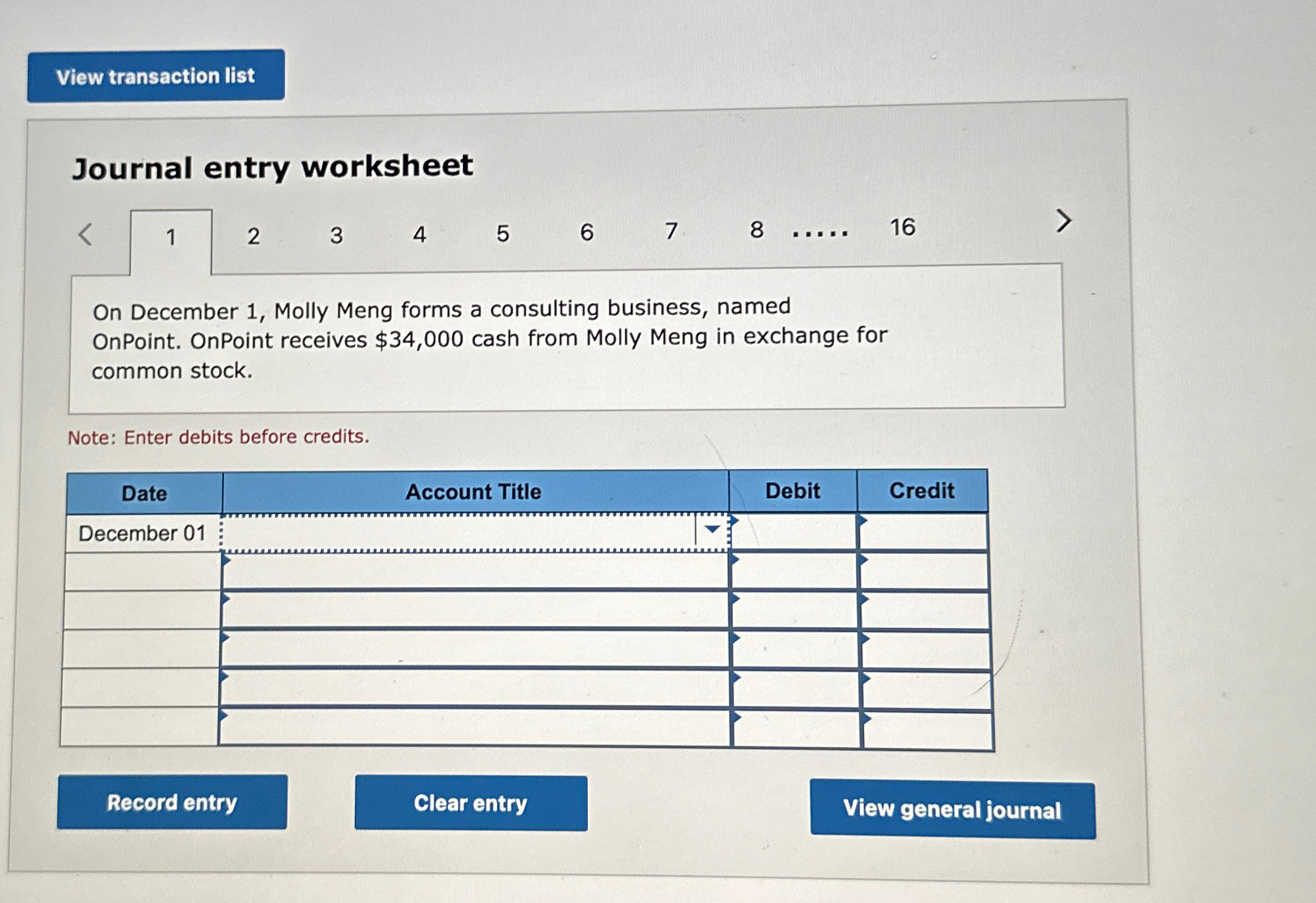Click the next transaction right arrow
The width and height of the screenshot is (1316, 903).
pyautogui.click(x=1062, y=221)
